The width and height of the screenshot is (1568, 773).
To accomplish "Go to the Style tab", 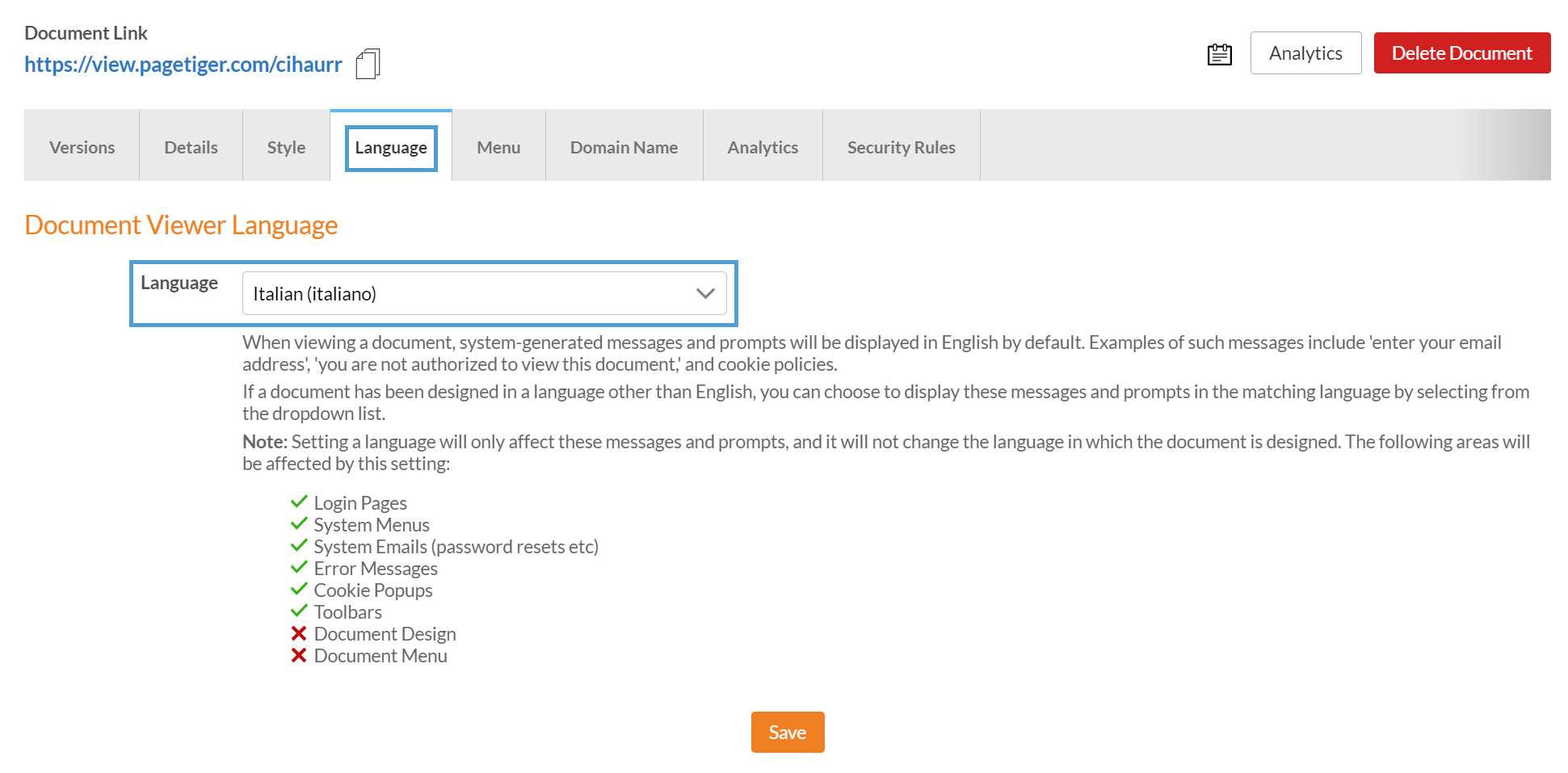I will pyautogui.click(x=286, y=147).
